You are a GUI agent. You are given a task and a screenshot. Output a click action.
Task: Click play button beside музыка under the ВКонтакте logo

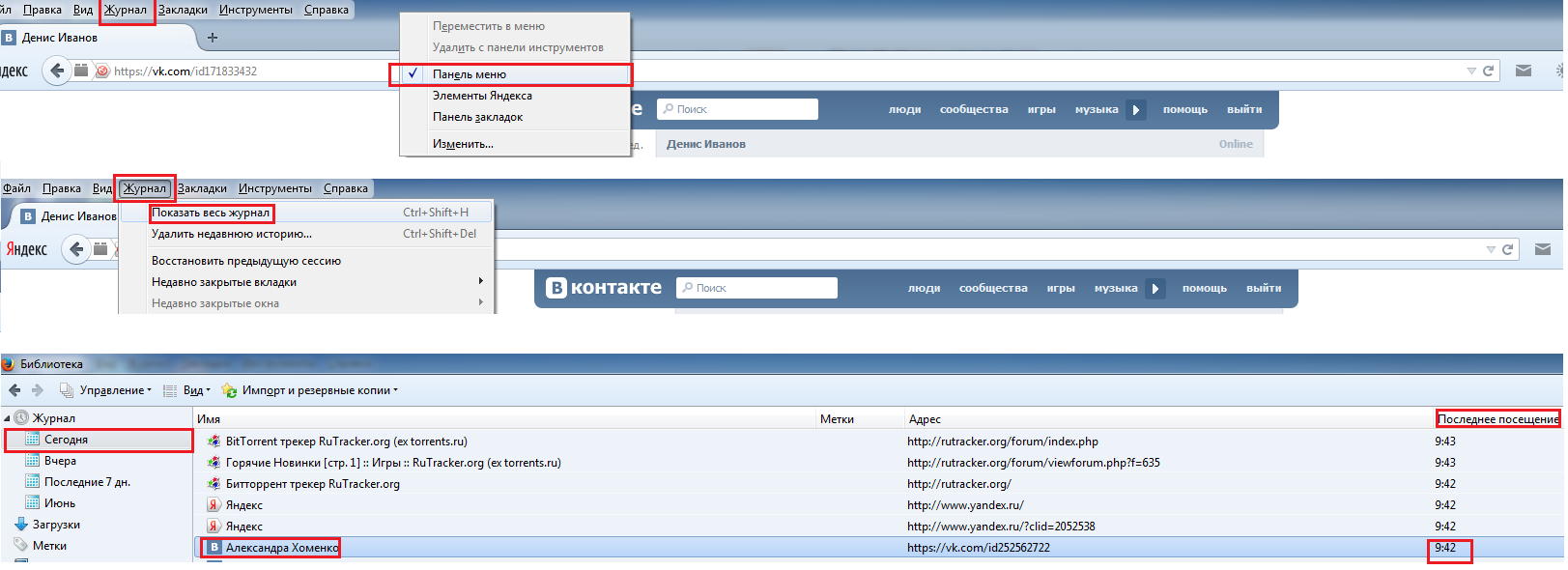pyautogui.click(x=1155, y=288)
